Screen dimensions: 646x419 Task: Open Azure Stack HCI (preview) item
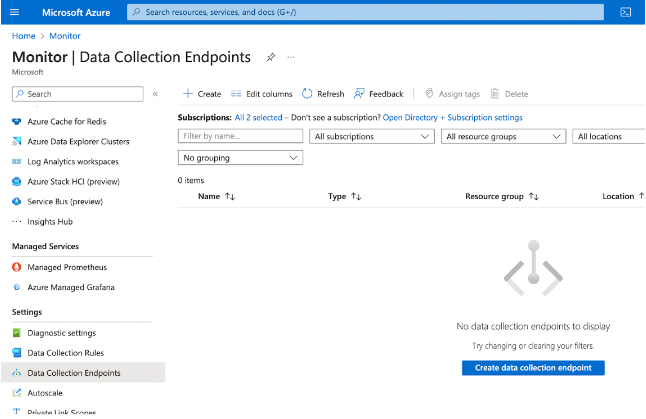[x=73, y=181]
